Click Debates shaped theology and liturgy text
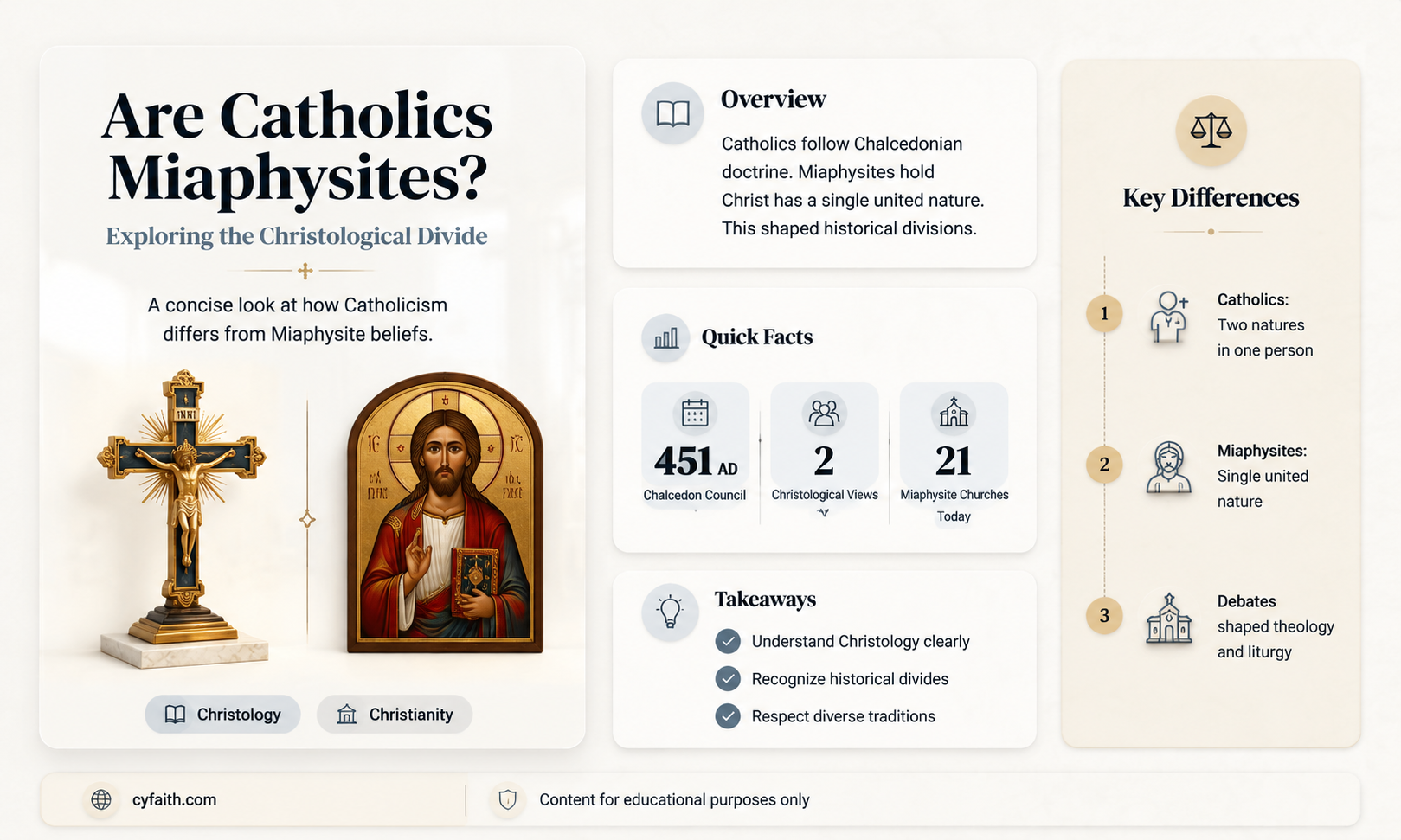The height and width of the screenshot is (840, 1401). point(1276,627)
